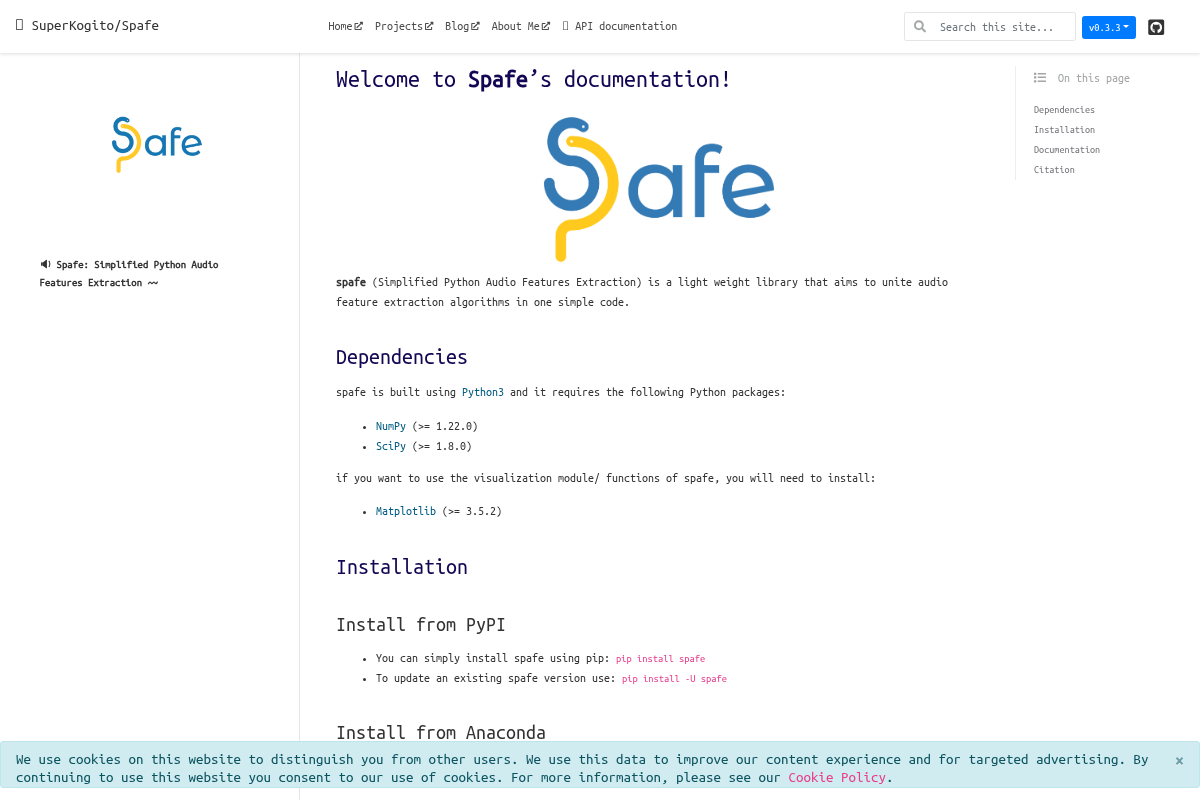Type in the 'Search this site' field
The height and width of the screenshot is (800, 1200).
point(1002,27)
